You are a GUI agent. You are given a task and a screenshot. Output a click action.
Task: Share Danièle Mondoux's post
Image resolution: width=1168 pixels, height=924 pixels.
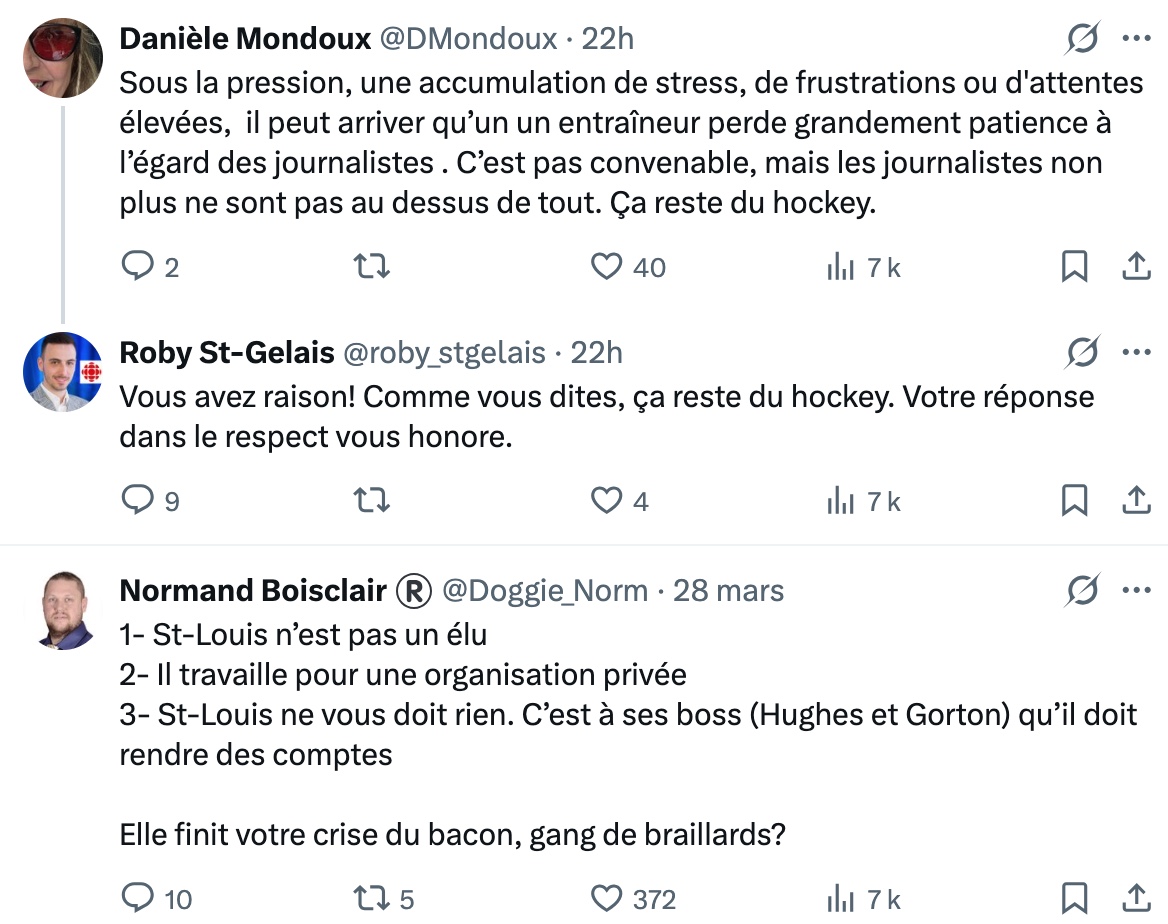pyautogui.click(x=1135, y=267)
